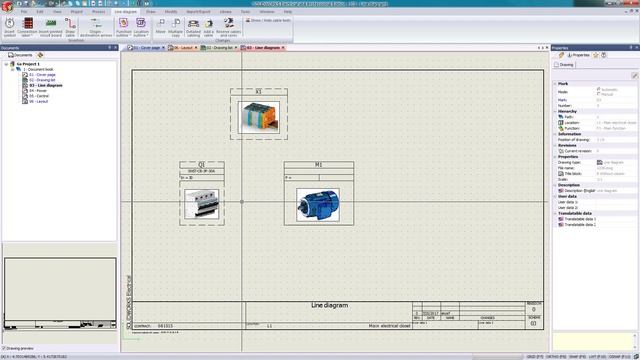Image resolution: width=640 pixels, height=360 pixels.
Task: Click the Multiple copy icon
Action: 176,27
